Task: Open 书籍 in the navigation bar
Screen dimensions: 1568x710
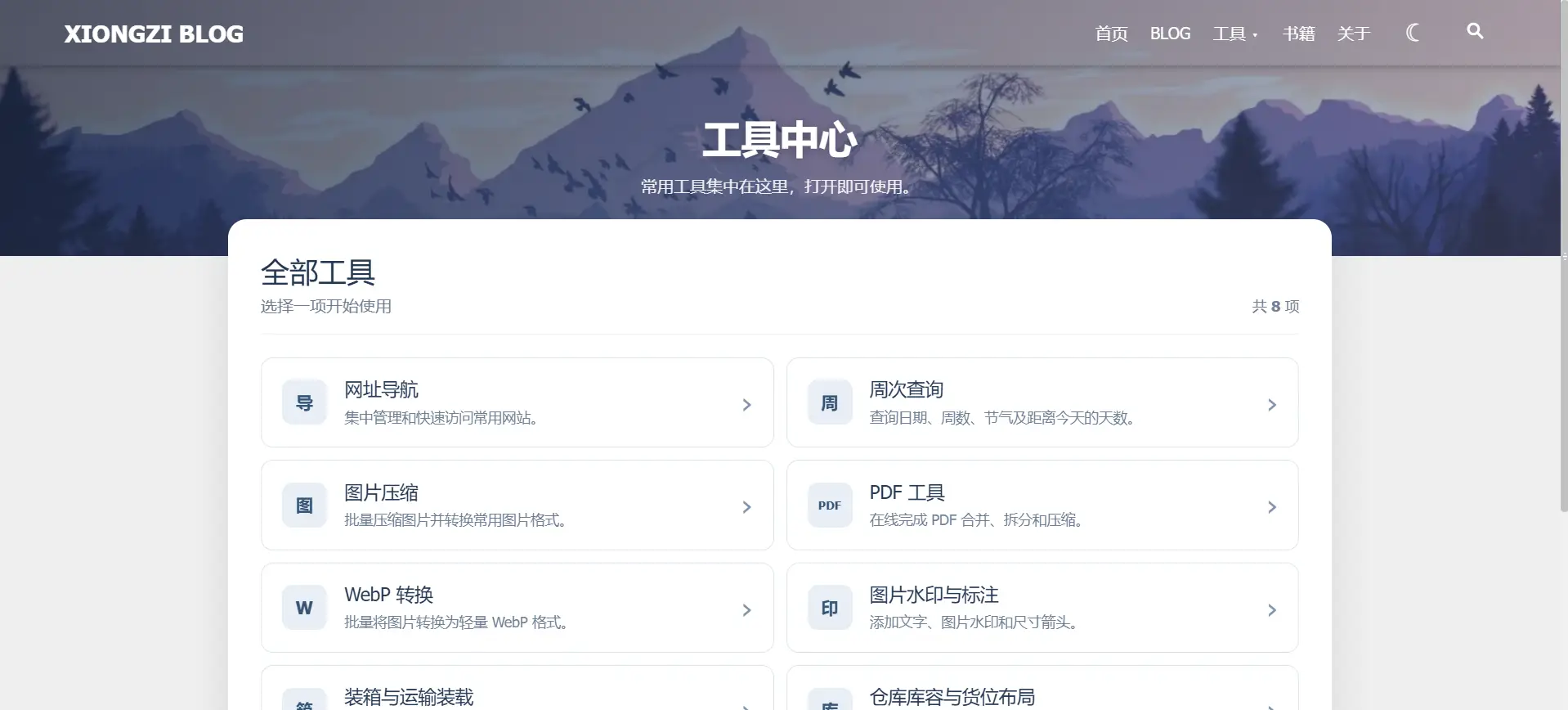Action: [x=1299, y=34]
